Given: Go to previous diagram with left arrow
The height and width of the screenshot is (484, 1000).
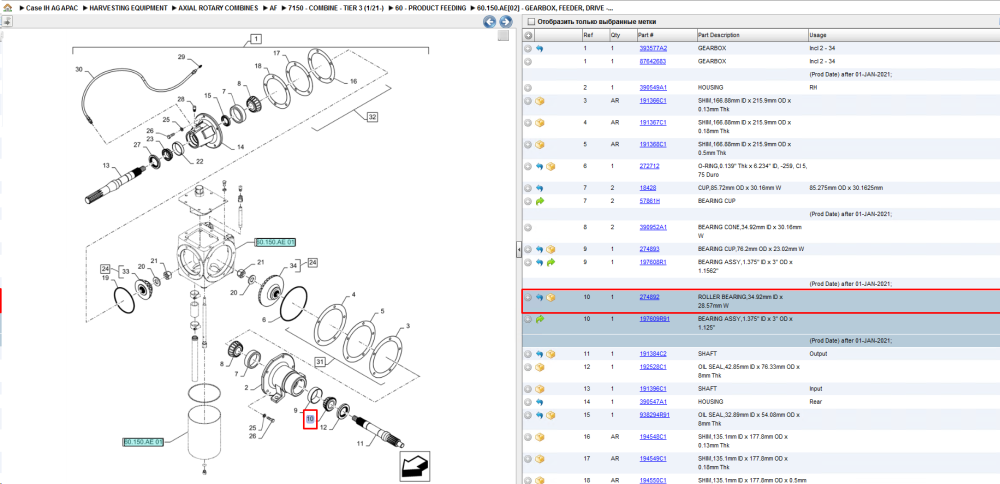Looking at the screenshot, I should [490, 22].
